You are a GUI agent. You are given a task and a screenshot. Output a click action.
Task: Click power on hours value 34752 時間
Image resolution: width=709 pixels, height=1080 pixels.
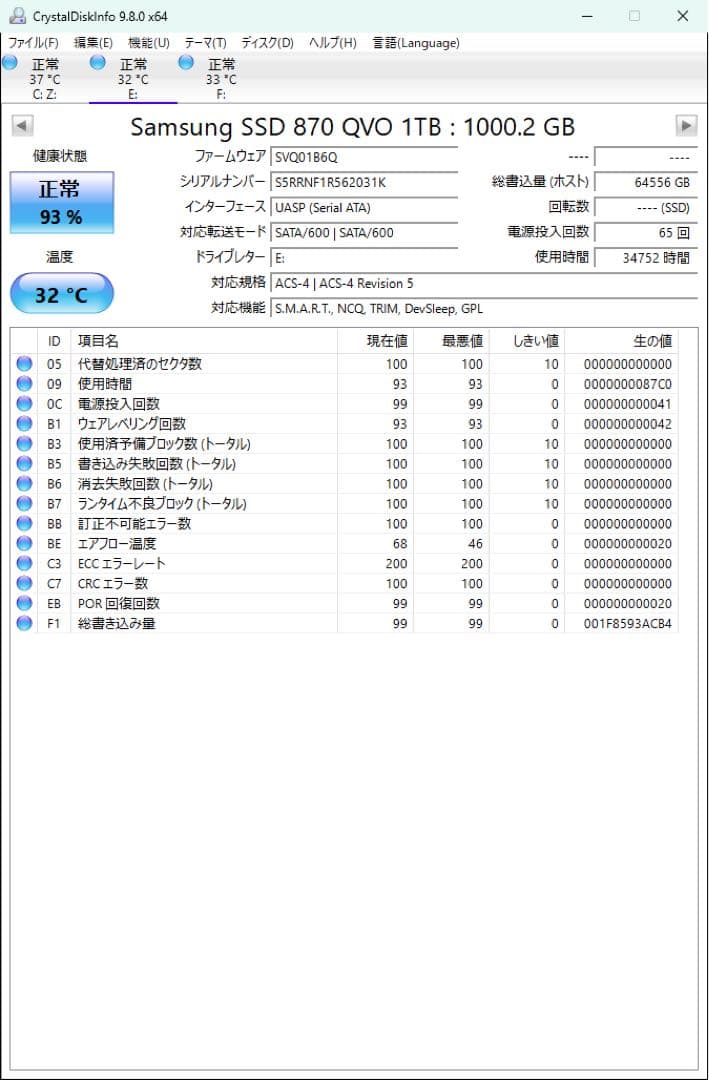[646, 258]
